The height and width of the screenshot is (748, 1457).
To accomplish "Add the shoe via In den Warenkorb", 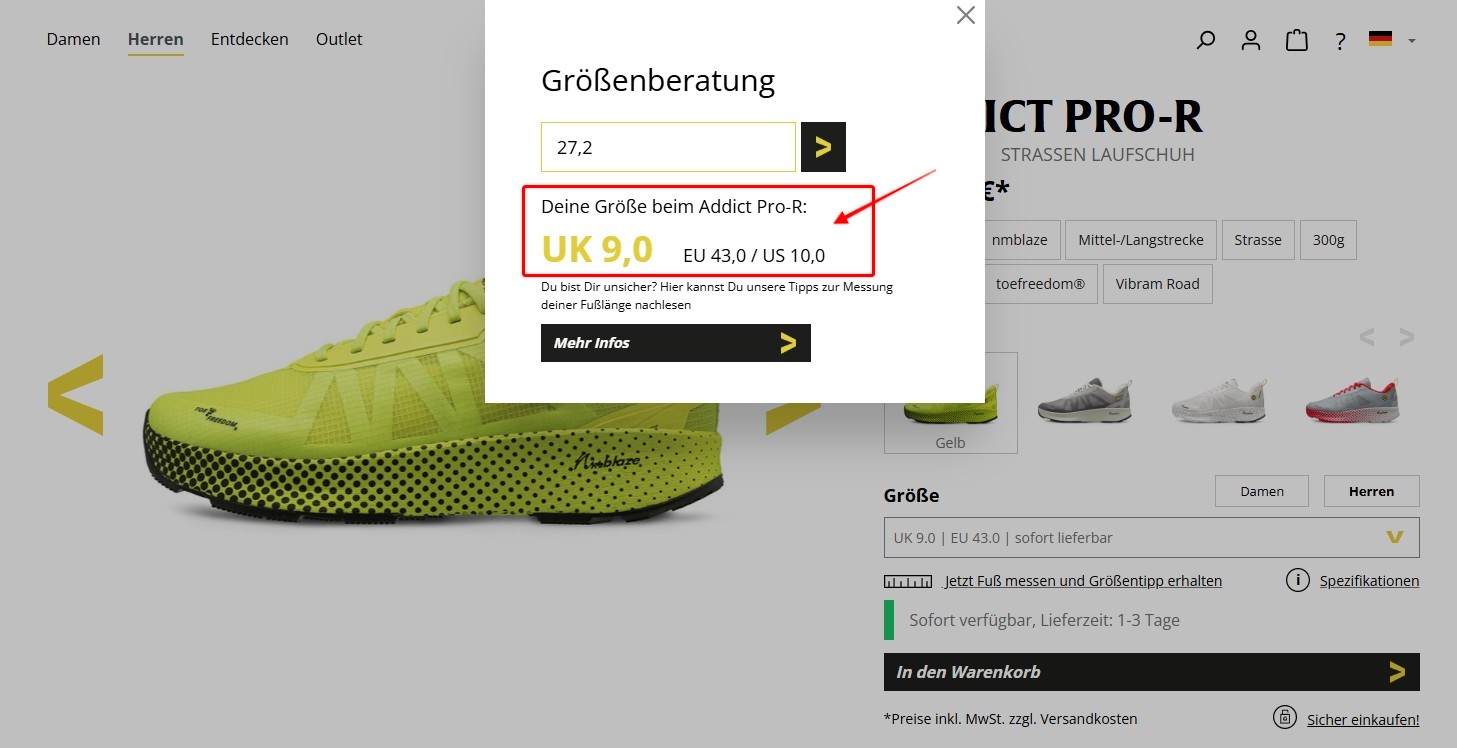I will (1151, 672).
